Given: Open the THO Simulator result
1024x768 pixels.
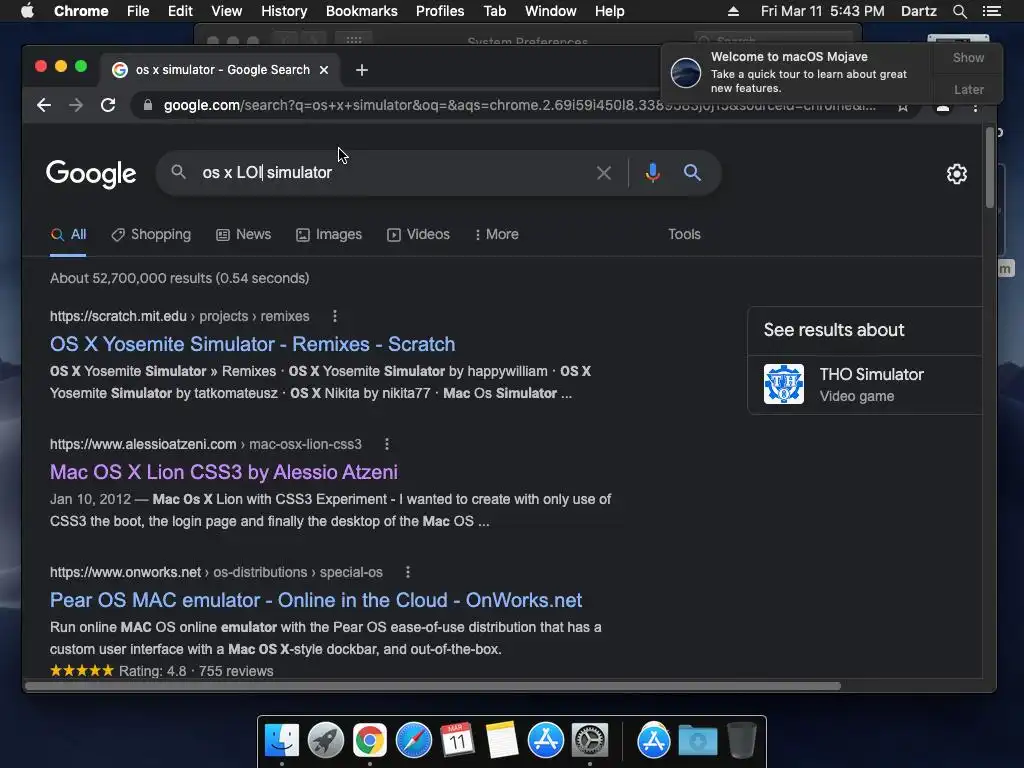Looking at the screenshot, I should point(871,375).
